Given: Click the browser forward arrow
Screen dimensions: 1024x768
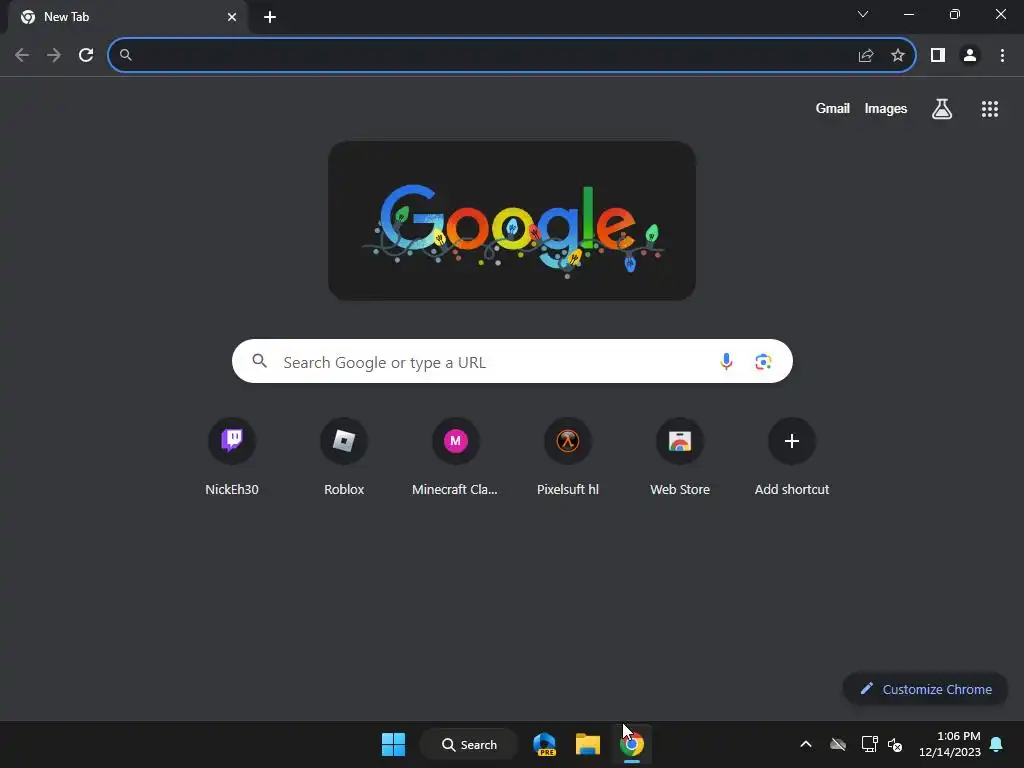Looking at the screenshot, I should (x=54, y=56).
